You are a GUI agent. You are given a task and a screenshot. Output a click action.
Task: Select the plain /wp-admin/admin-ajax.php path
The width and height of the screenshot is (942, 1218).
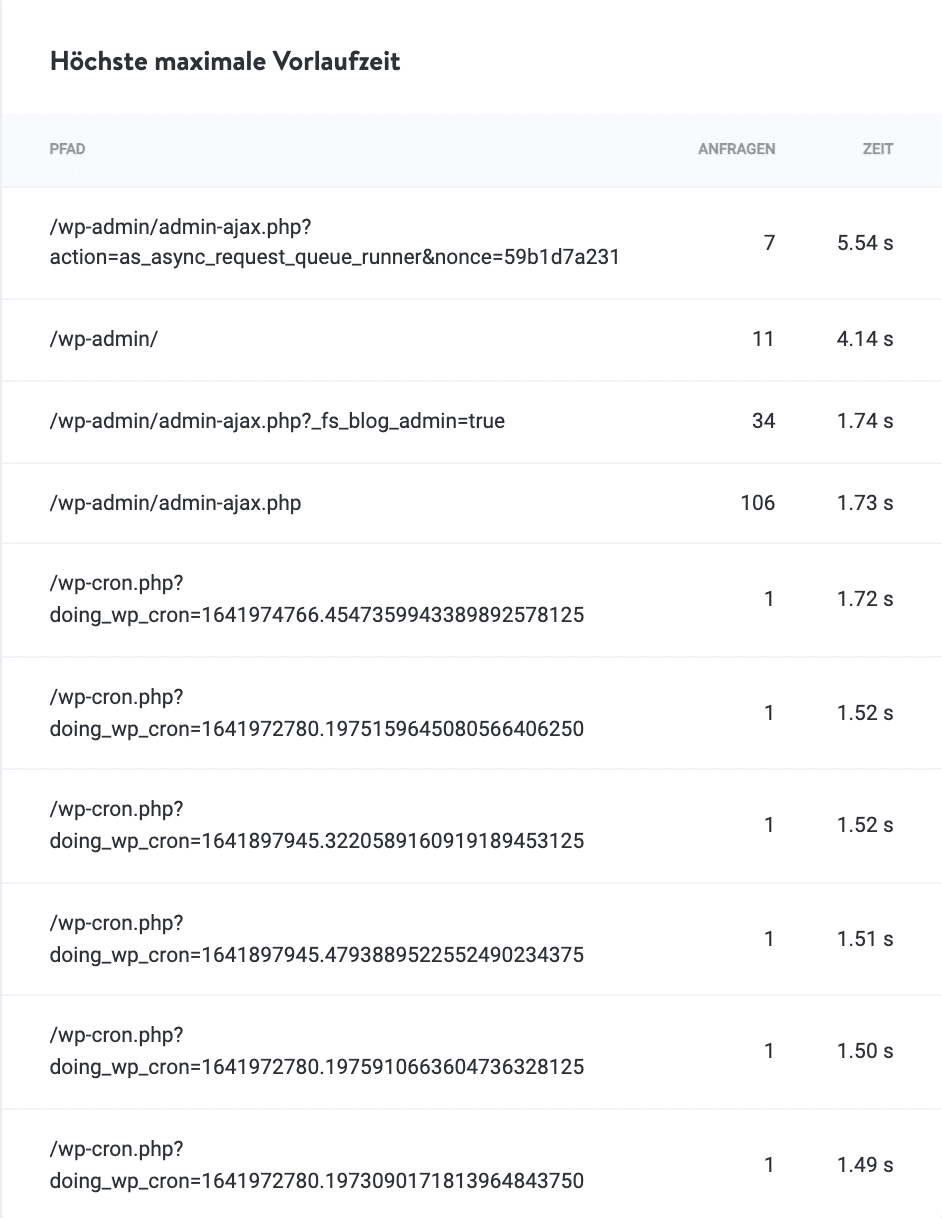pyautogui.click(x=175, y=502)
